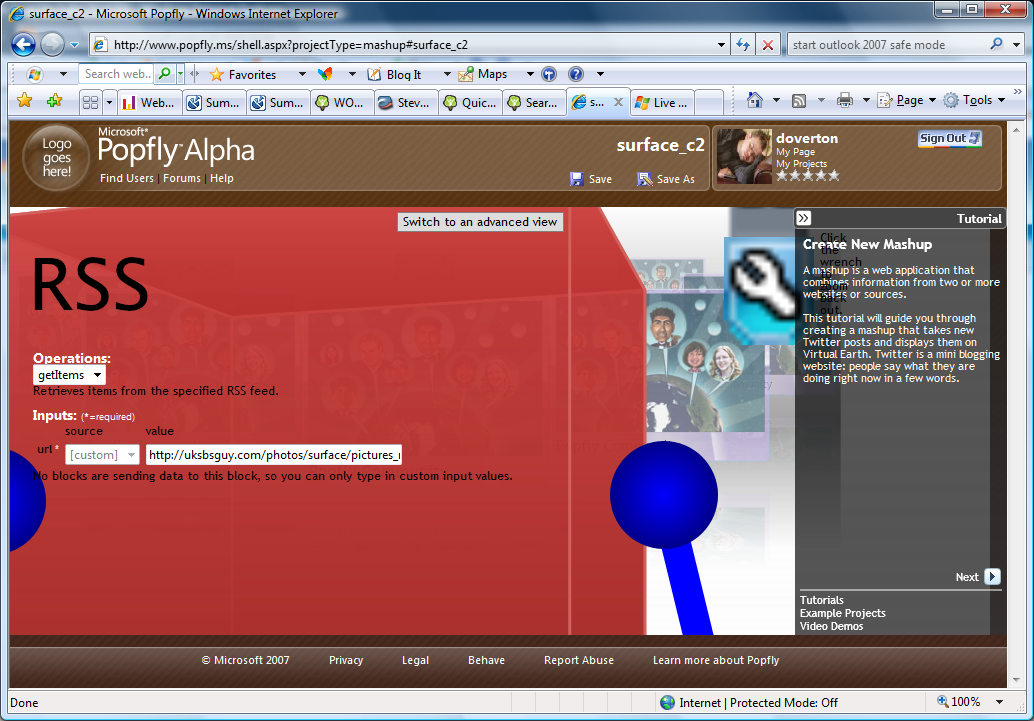Image resolution: width=1034 pixels, height=721 pixels.
Task: Open the My Page link
Action: click(795, 152)
